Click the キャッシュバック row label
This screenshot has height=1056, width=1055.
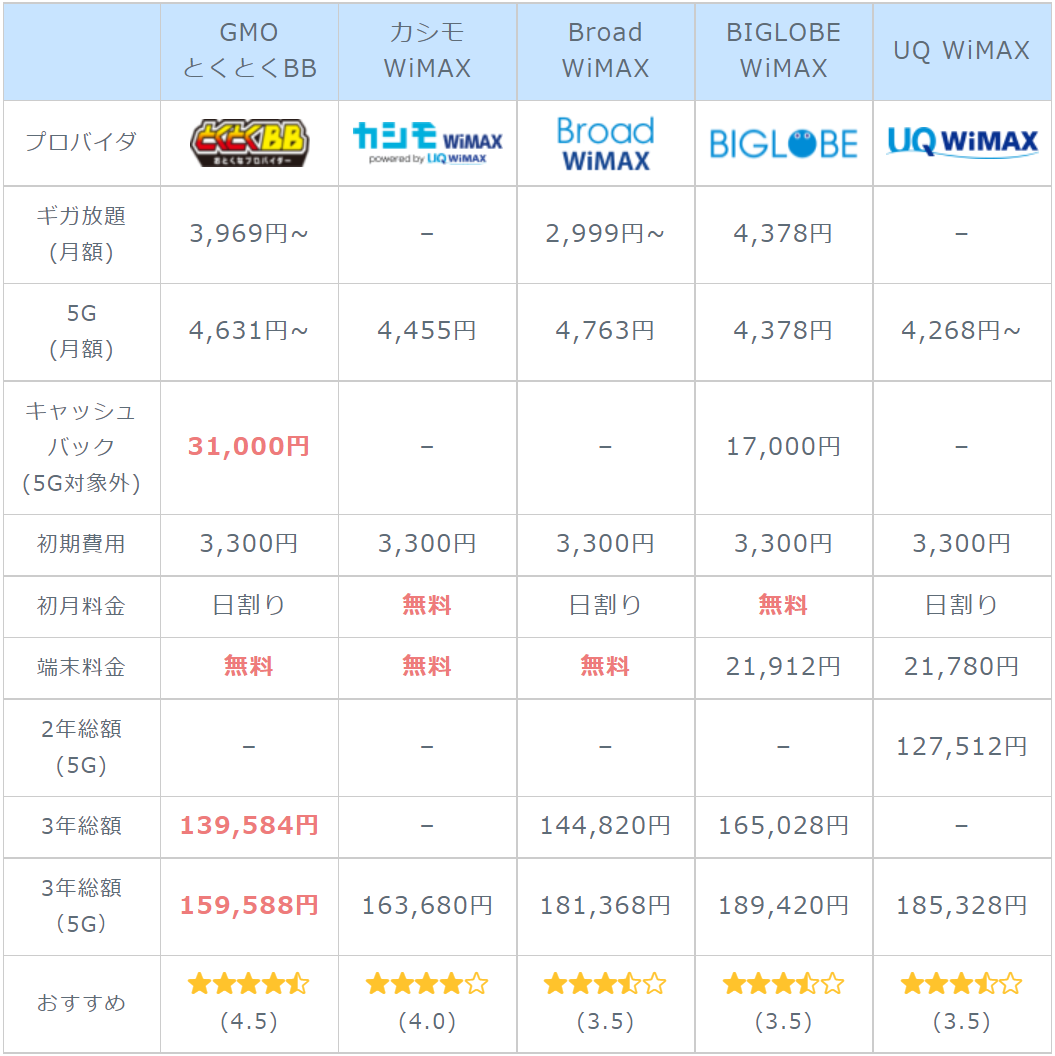click(81, 447)
